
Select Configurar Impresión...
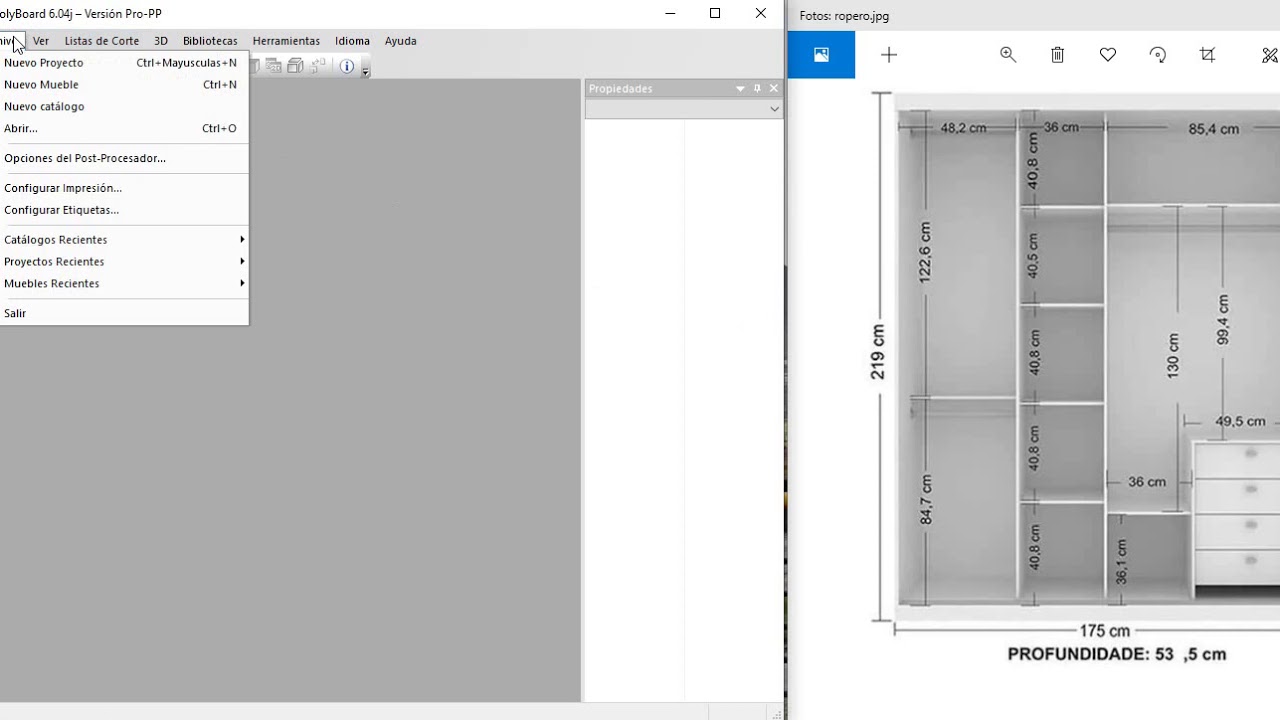pos(124,188)
